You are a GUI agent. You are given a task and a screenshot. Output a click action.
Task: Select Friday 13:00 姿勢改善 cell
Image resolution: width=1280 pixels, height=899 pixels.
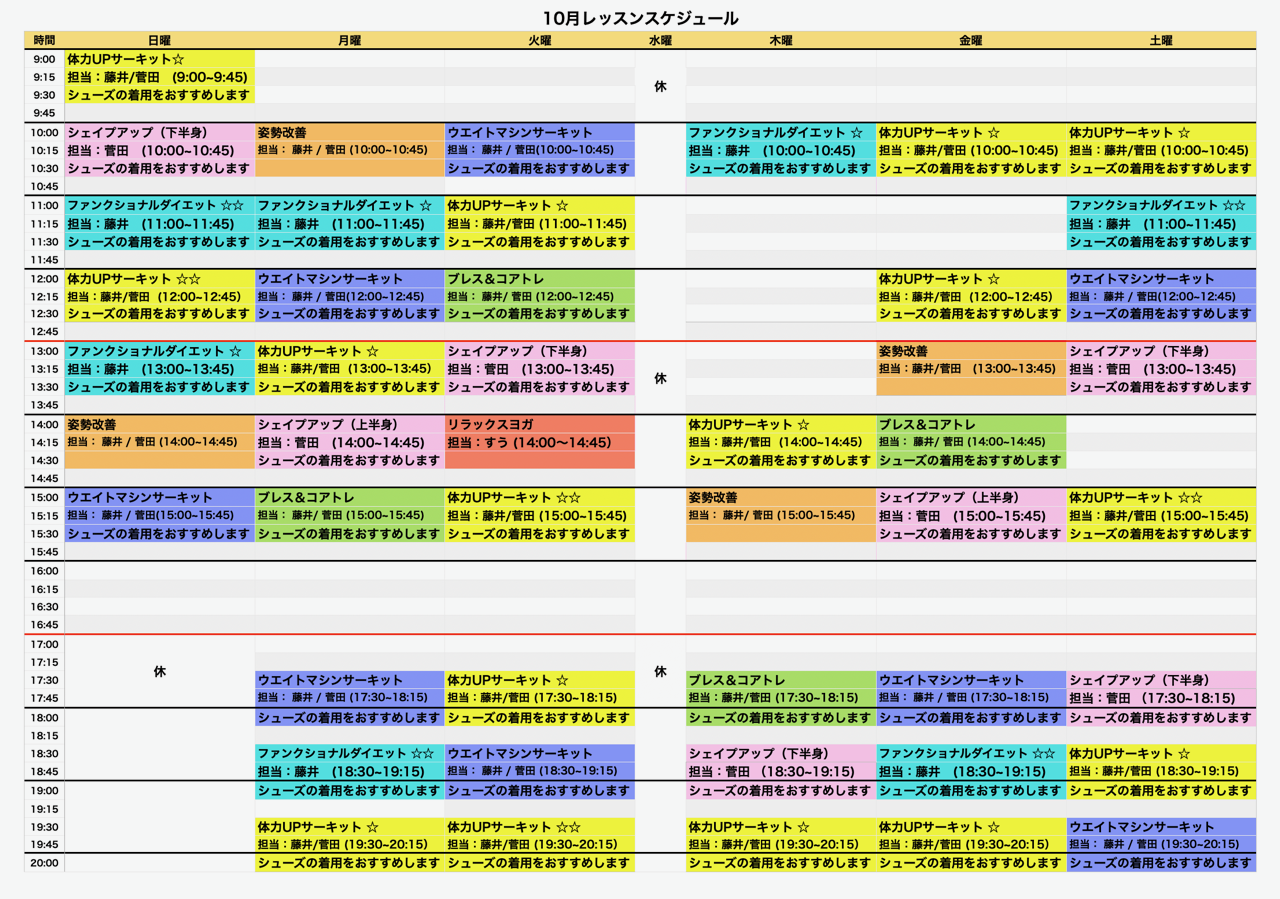click(971, 351)
